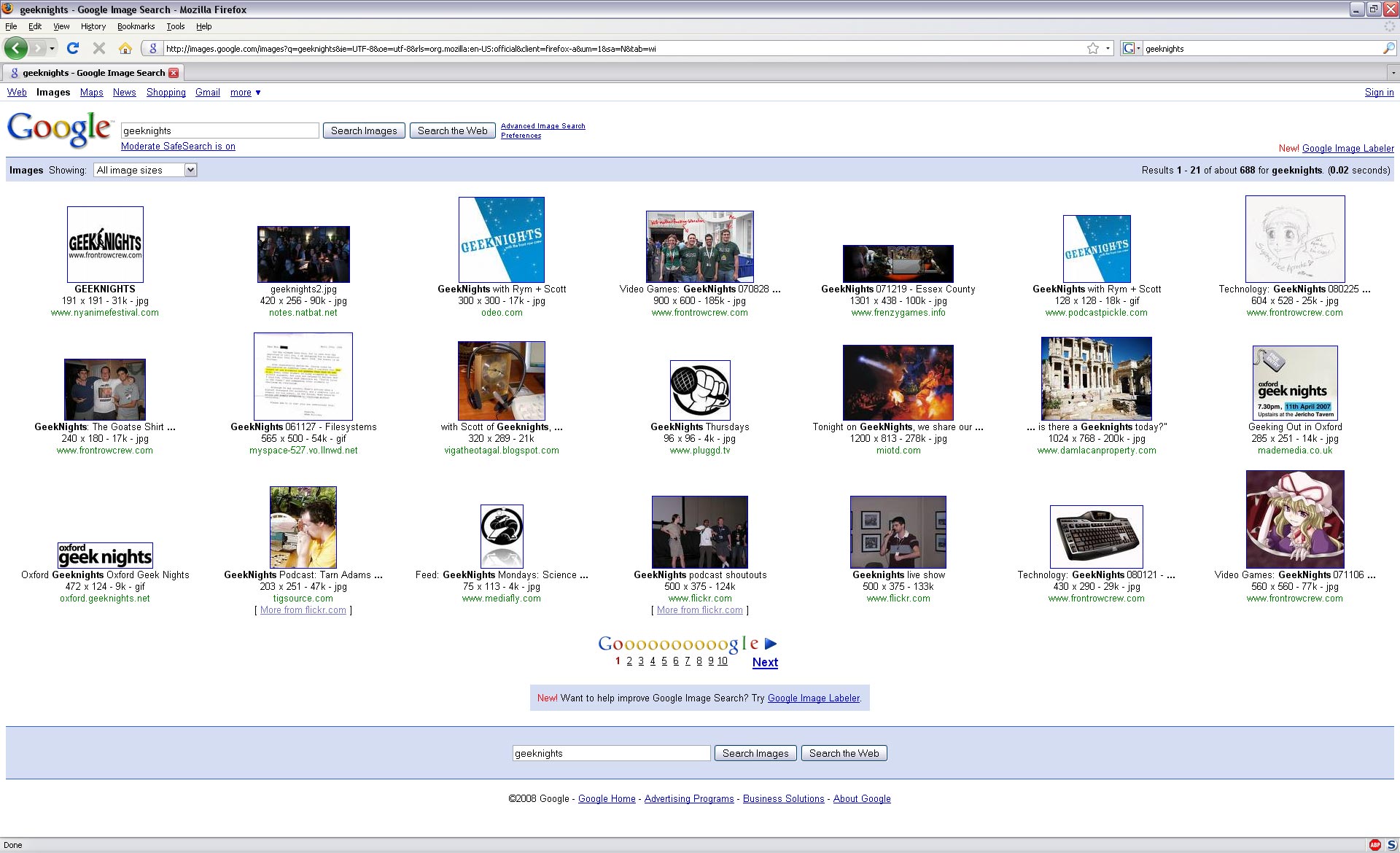
Task: Go to the News link
Action: click(124, 93)
